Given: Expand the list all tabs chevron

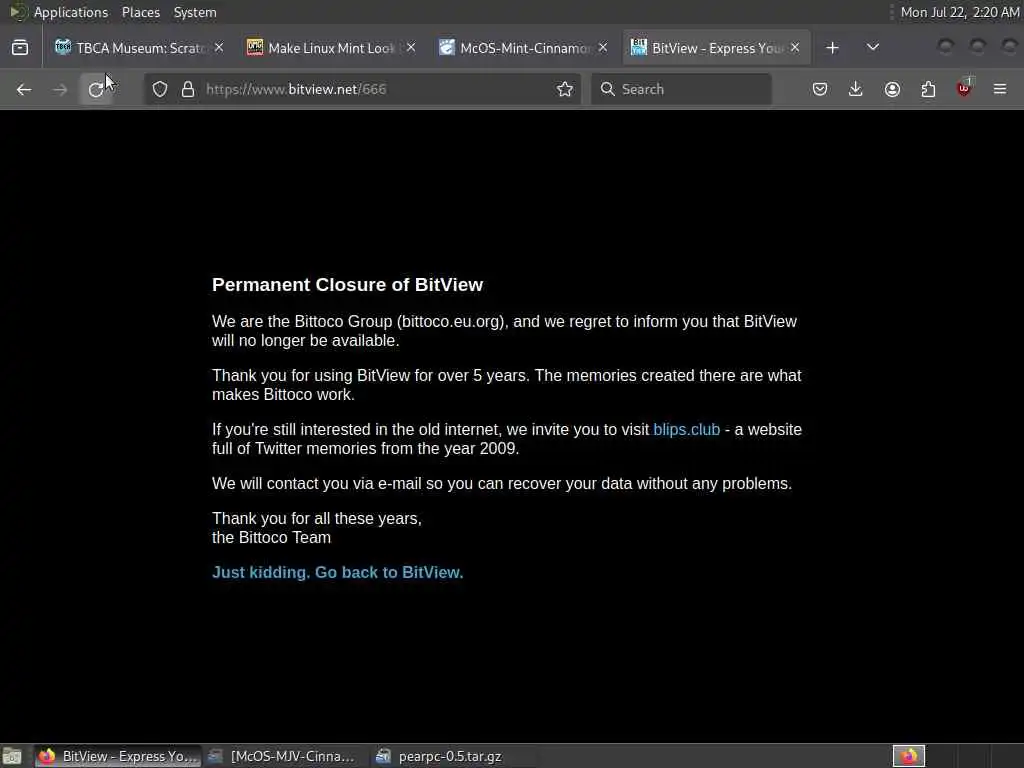Looking at the screenshot, I should (x=872, y=48).
